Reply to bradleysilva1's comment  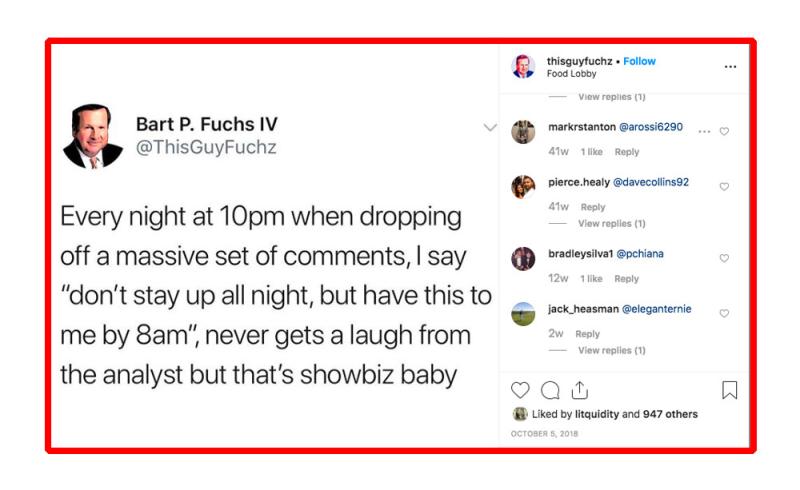626,279
